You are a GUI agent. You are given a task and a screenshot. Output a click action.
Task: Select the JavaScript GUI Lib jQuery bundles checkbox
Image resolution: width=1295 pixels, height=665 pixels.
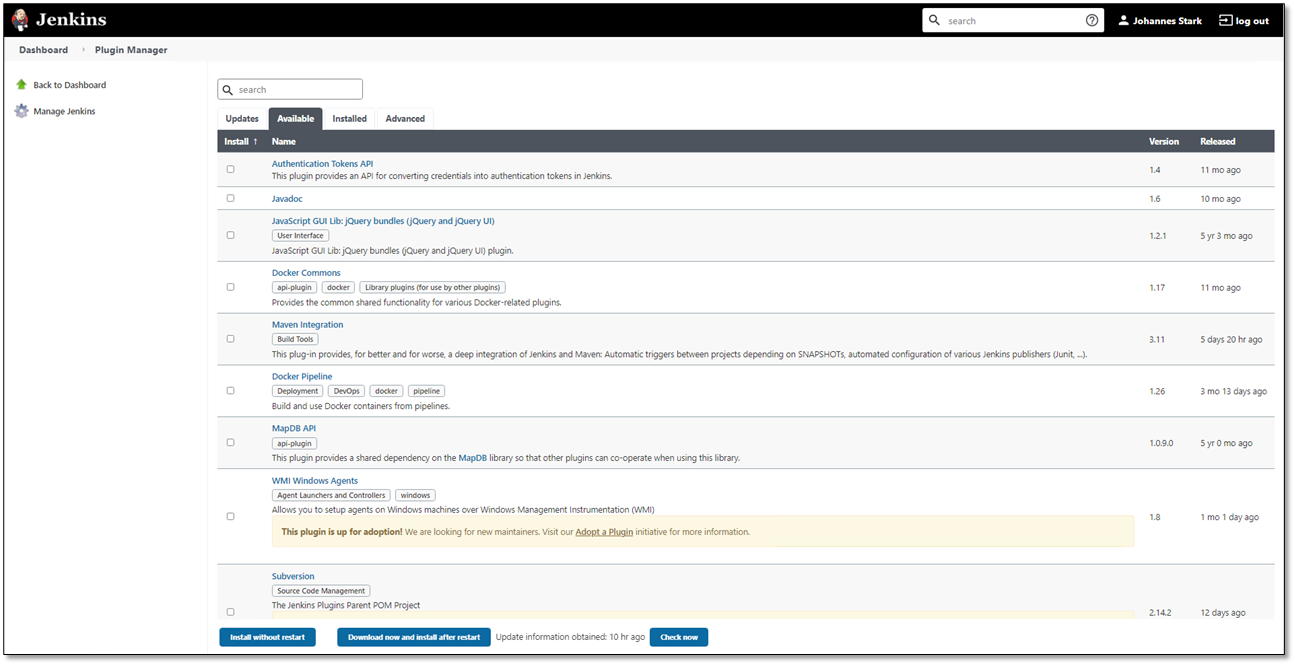[230, 235]
